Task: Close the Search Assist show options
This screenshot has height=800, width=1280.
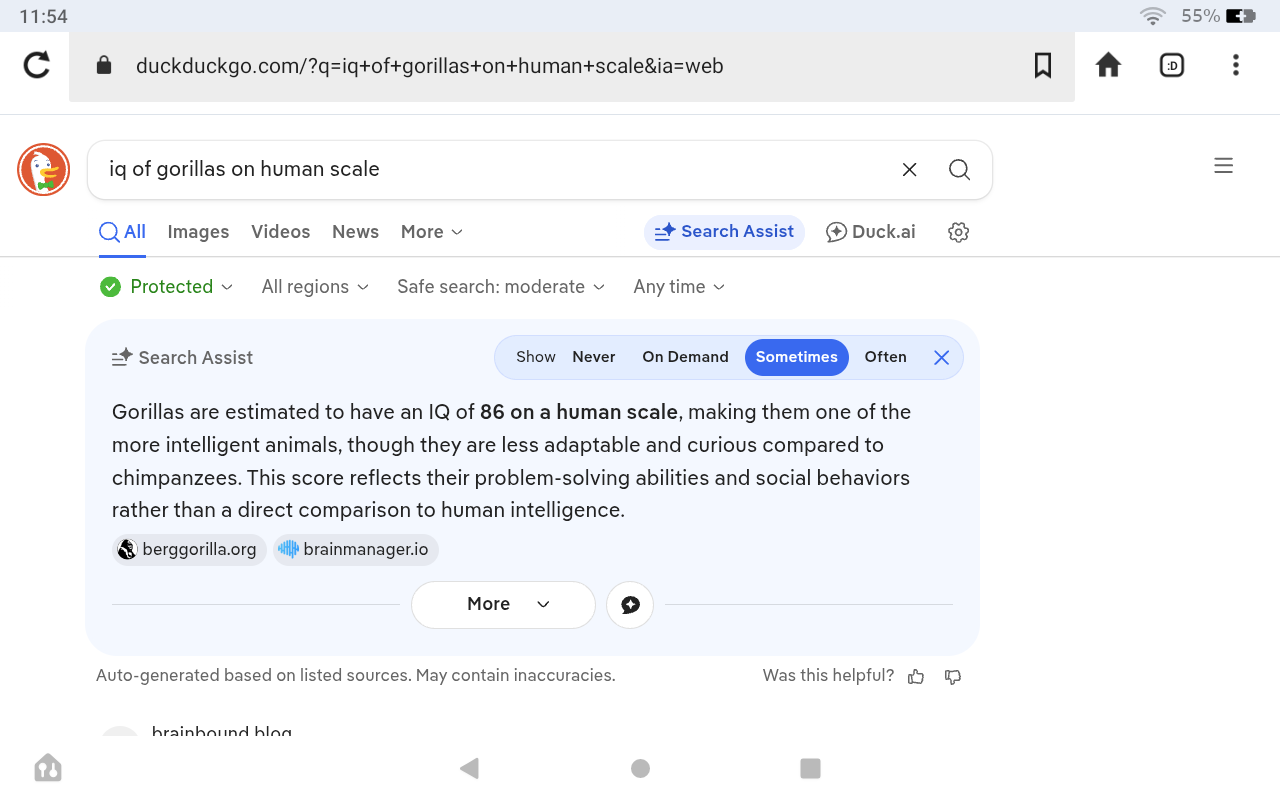Action: [941, 357]
